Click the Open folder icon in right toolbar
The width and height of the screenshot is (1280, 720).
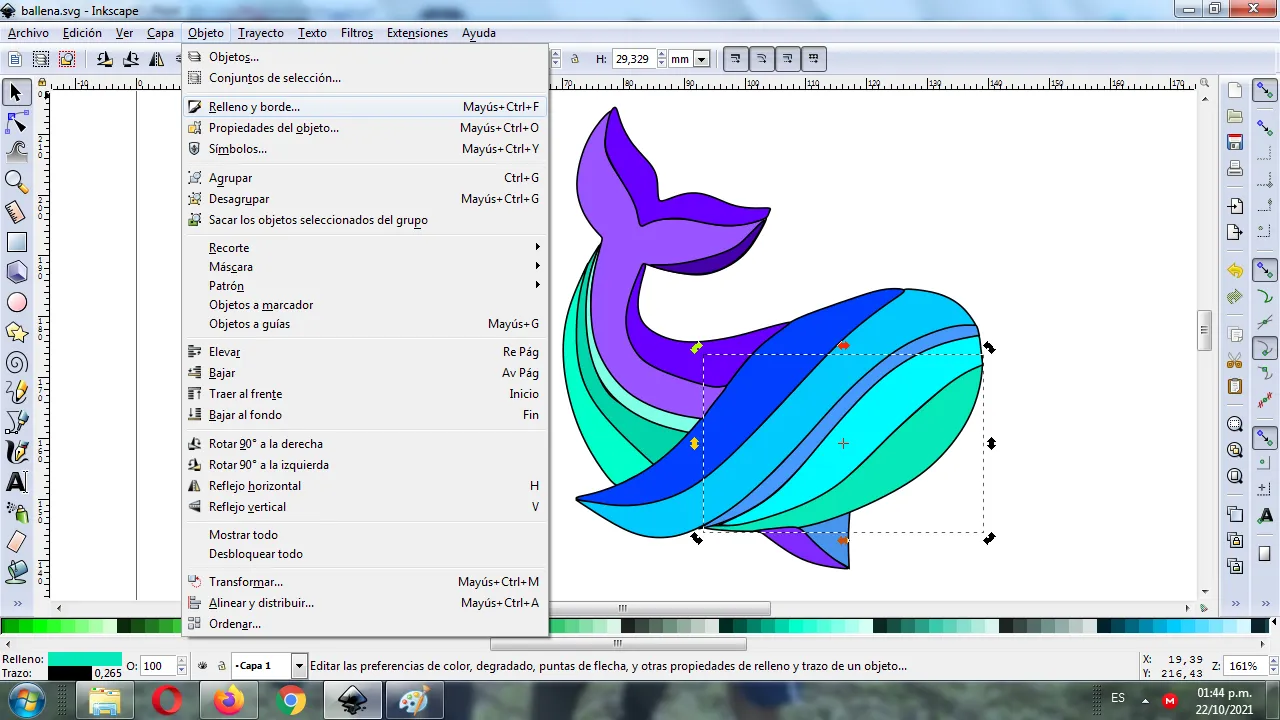tap(1235, 116)
